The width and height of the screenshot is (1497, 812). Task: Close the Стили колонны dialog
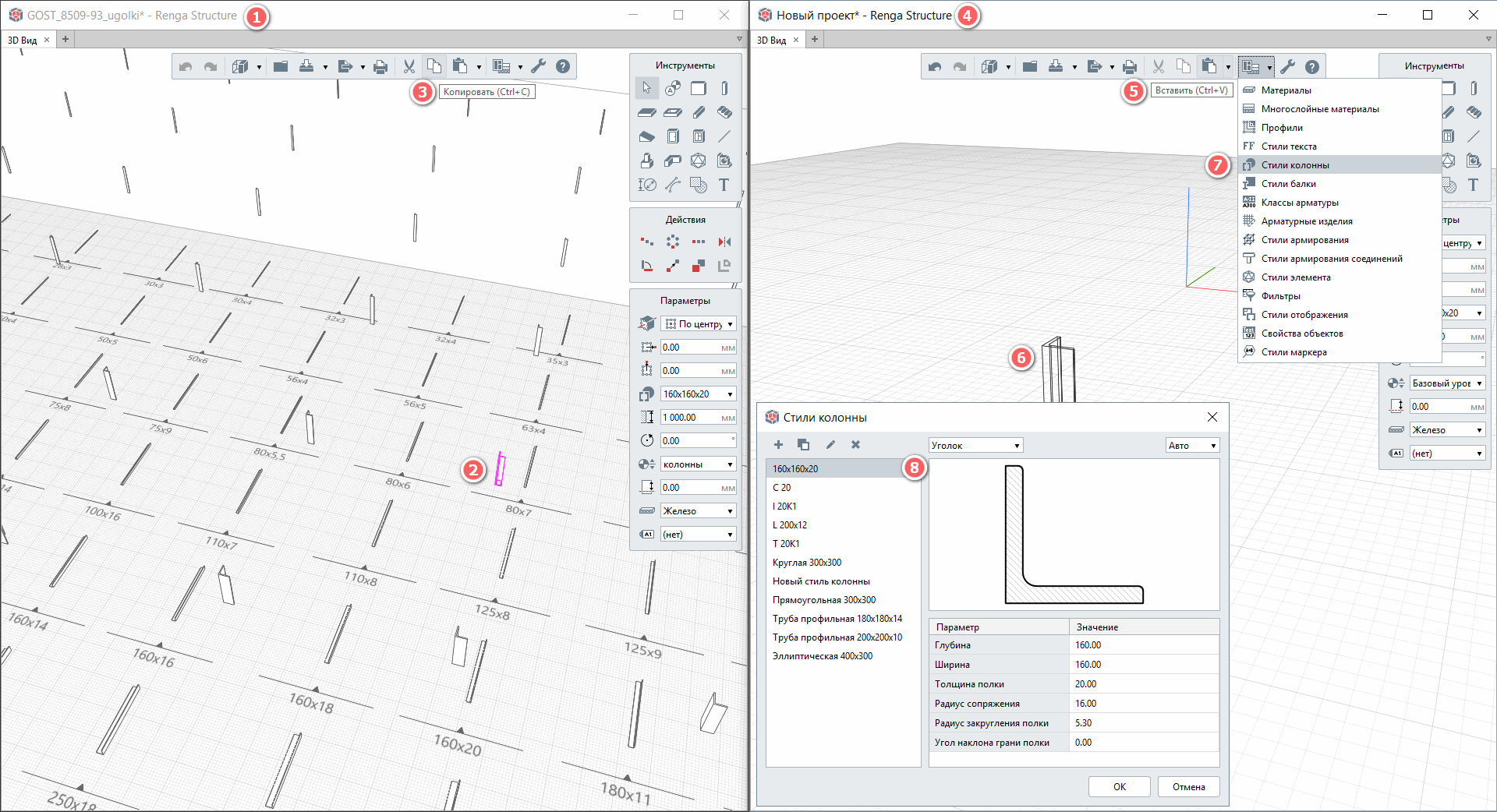point(1212,418)
